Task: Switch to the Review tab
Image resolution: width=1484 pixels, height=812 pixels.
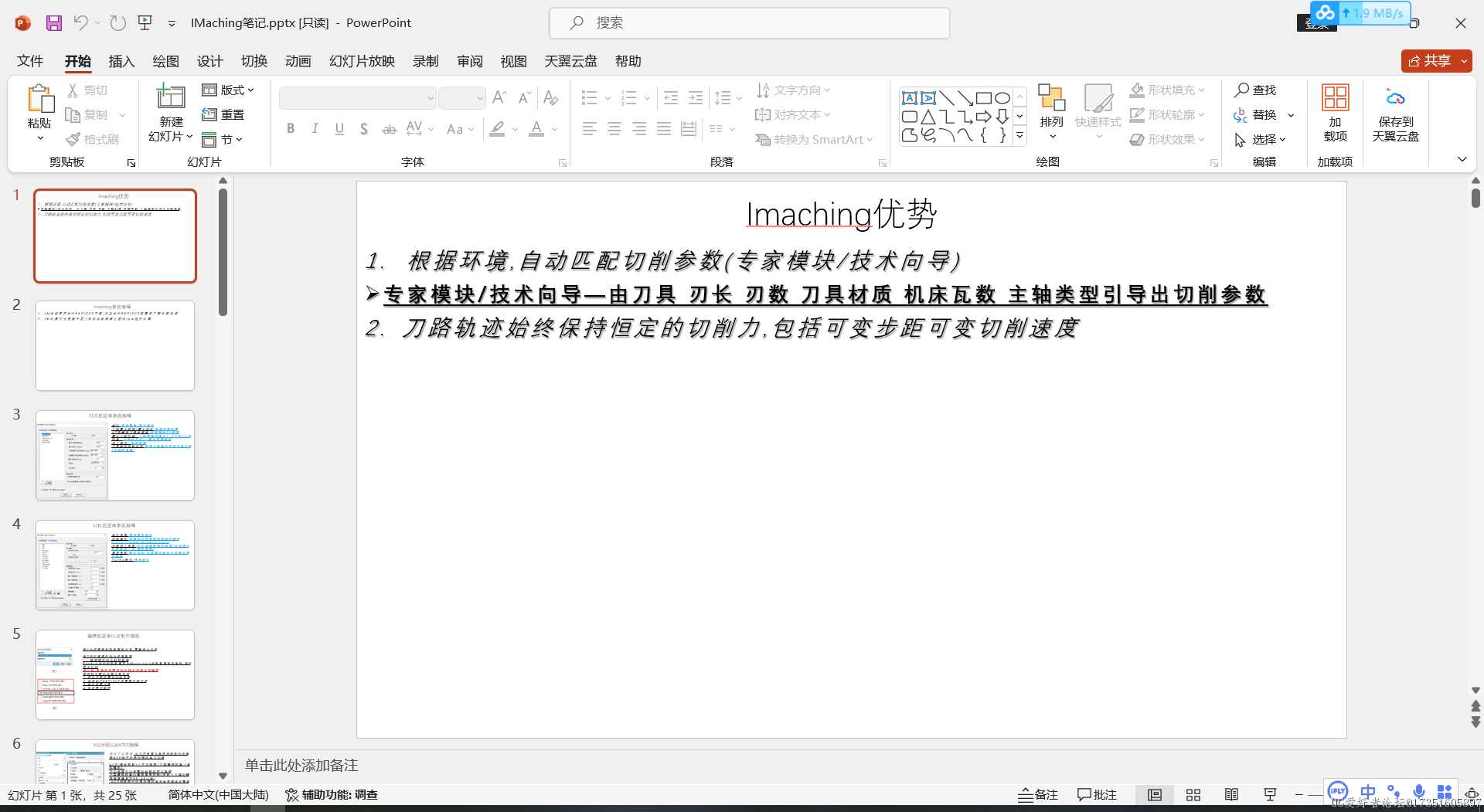Action: point(469,61)
